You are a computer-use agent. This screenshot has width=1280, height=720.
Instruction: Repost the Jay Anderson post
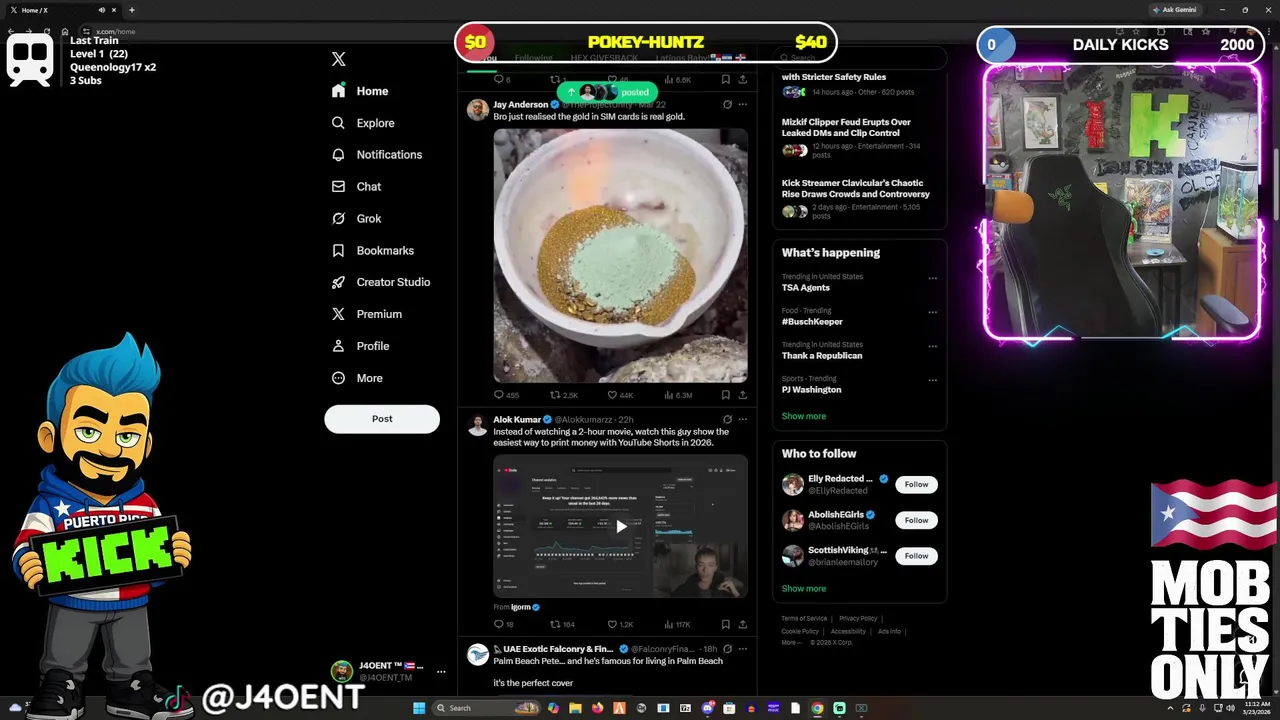[564, 395]
